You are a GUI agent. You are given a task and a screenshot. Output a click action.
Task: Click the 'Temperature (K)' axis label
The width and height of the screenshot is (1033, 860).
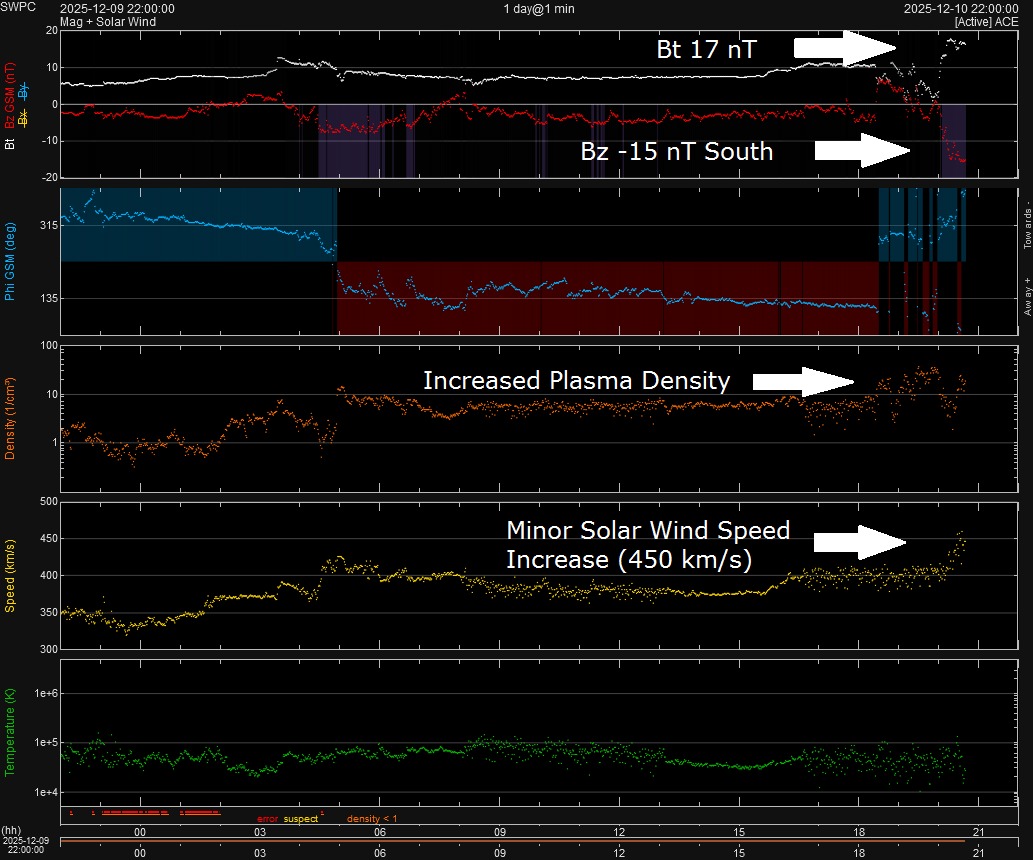(x=9, y=732)
